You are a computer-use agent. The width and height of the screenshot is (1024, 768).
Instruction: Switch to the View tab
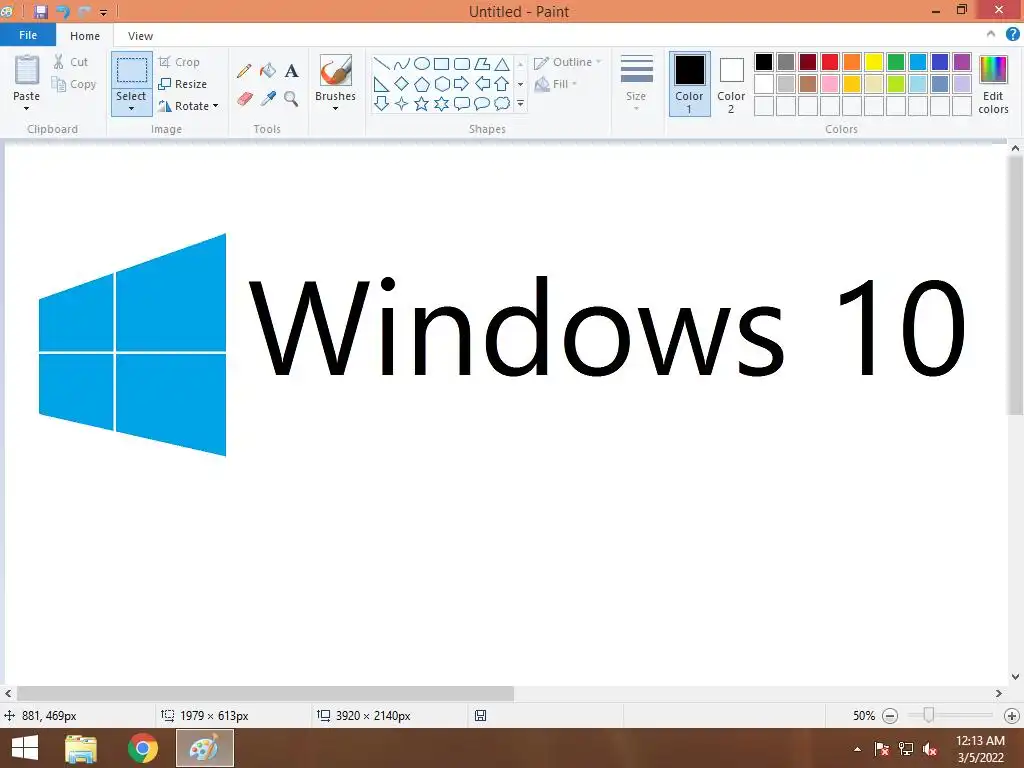click(140, 36)
